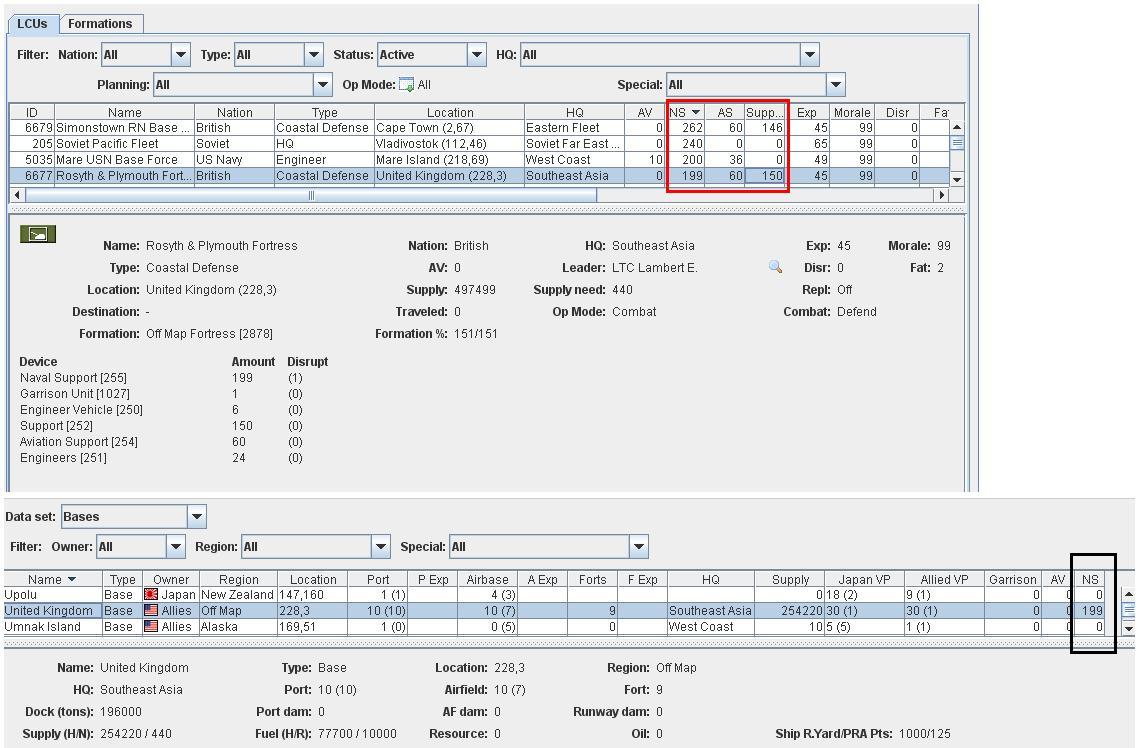This screenshot has height=748, width=1139.
Task: Sort the bases table by Supply column header
Action: coord(790,580)
